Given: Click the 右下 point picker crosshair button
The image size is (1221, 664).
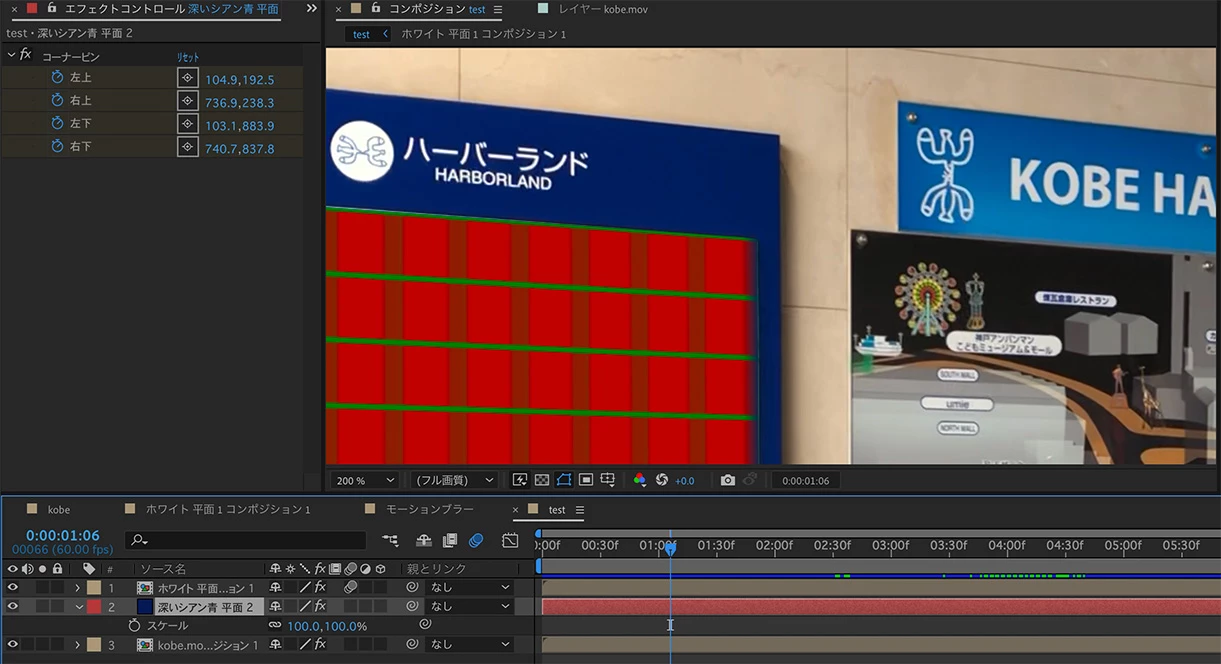Looking at the screenshot, I should pos(187,146).
